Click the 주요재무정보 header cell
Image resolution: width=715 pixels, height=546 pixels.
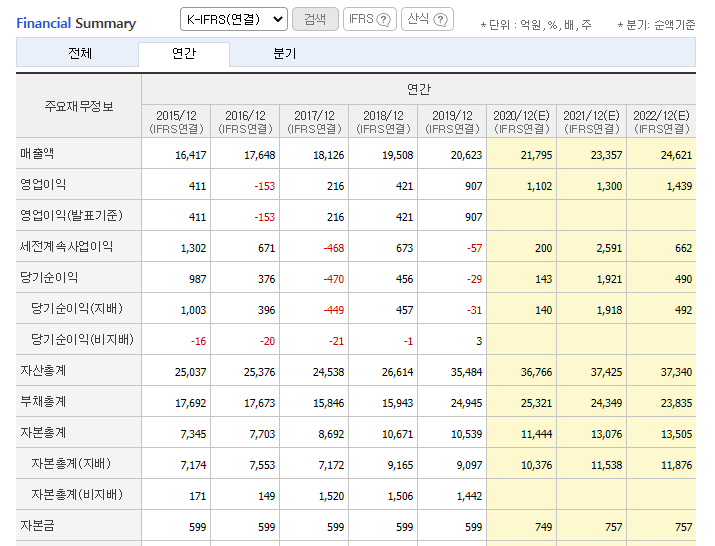point(78,106)
